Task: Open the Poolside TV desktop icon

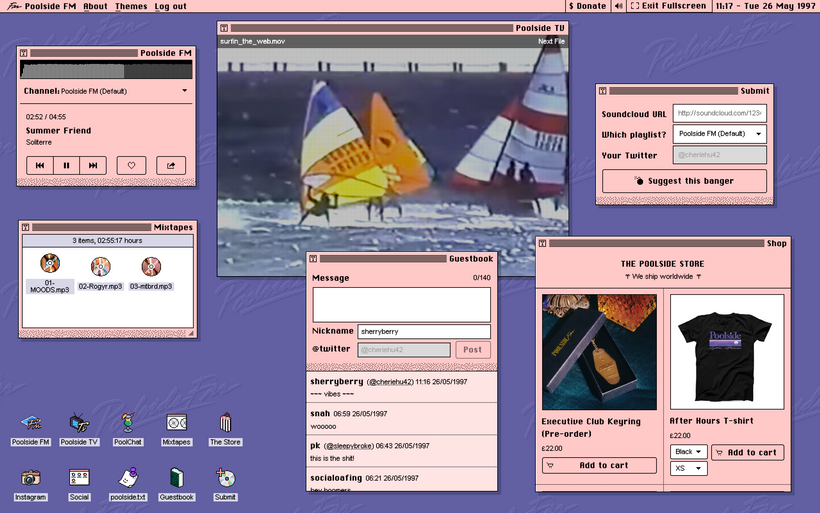Action: [79, 424]
